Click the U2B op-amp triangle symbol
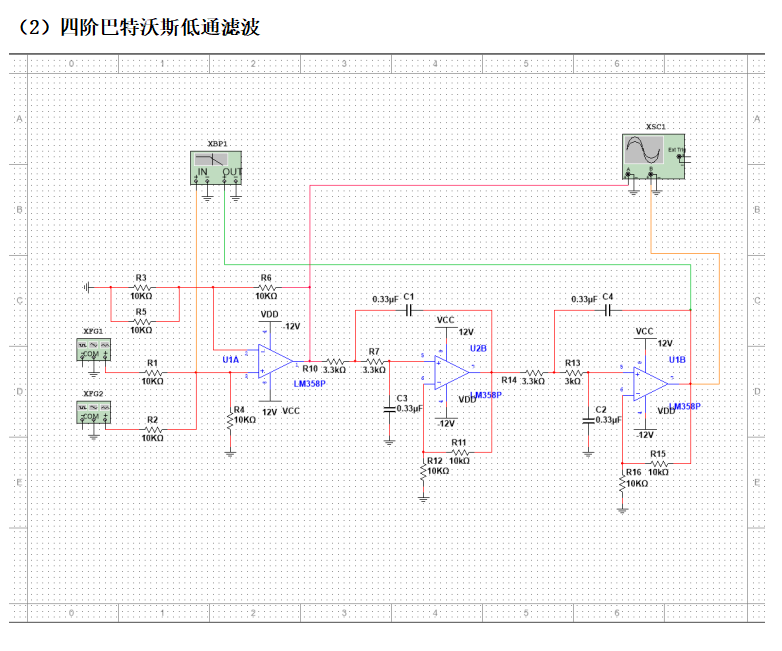This screenshot has width=782, height=651. point(452,373)
